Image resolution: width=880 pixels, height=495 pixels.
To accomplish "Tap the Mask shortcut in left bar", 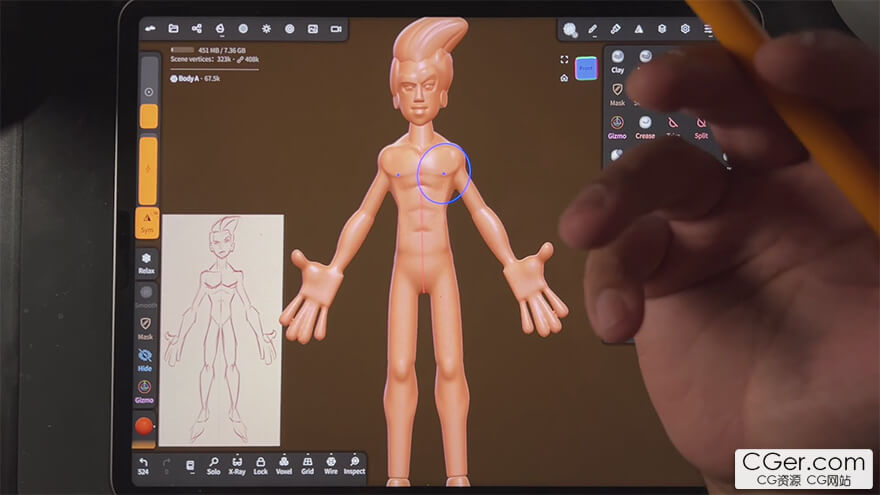I will (x=145, y=328).
